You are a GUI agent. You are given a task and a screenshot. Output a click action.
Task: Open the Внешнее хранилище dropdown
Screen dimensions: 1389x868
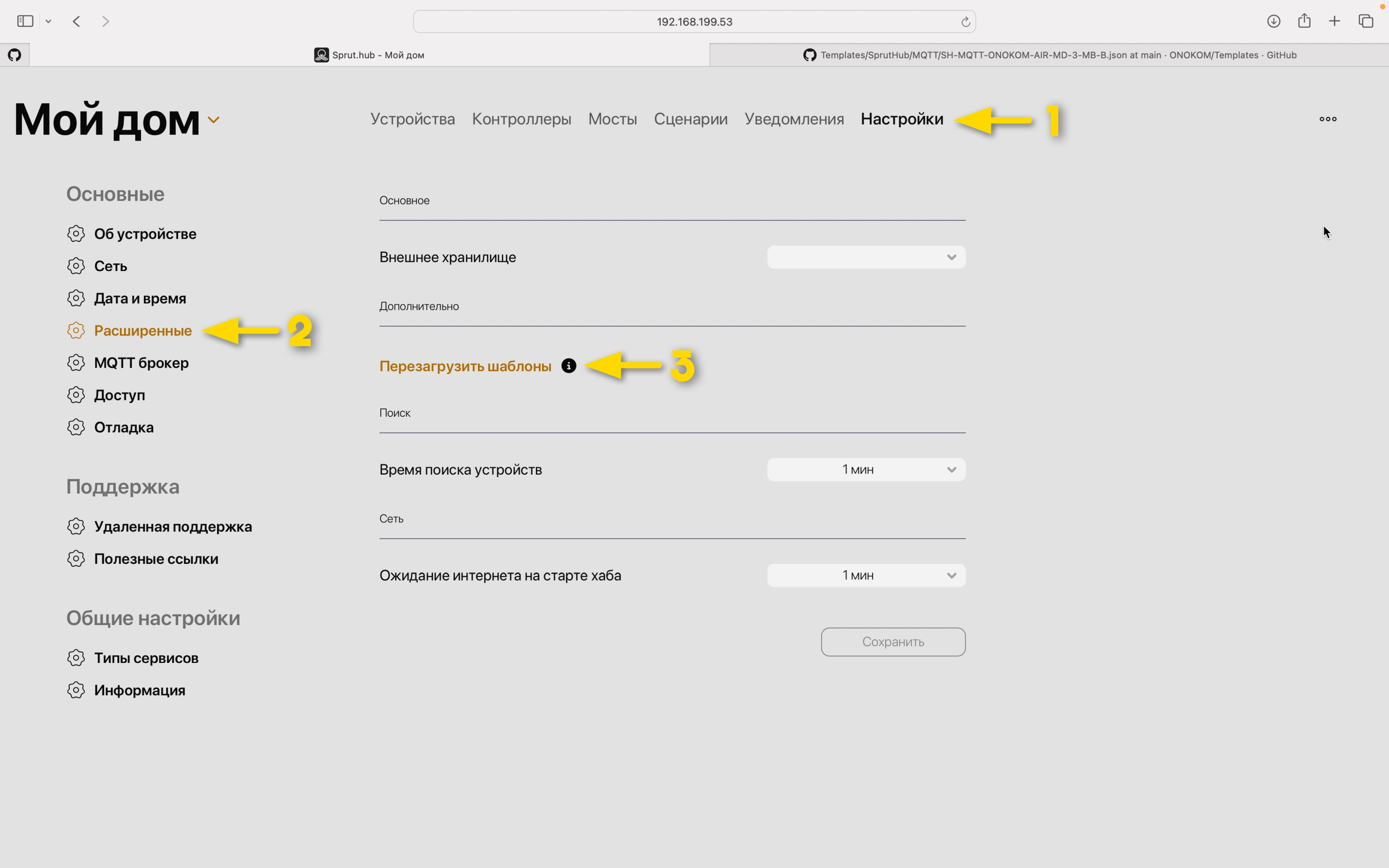coord(866,257)
